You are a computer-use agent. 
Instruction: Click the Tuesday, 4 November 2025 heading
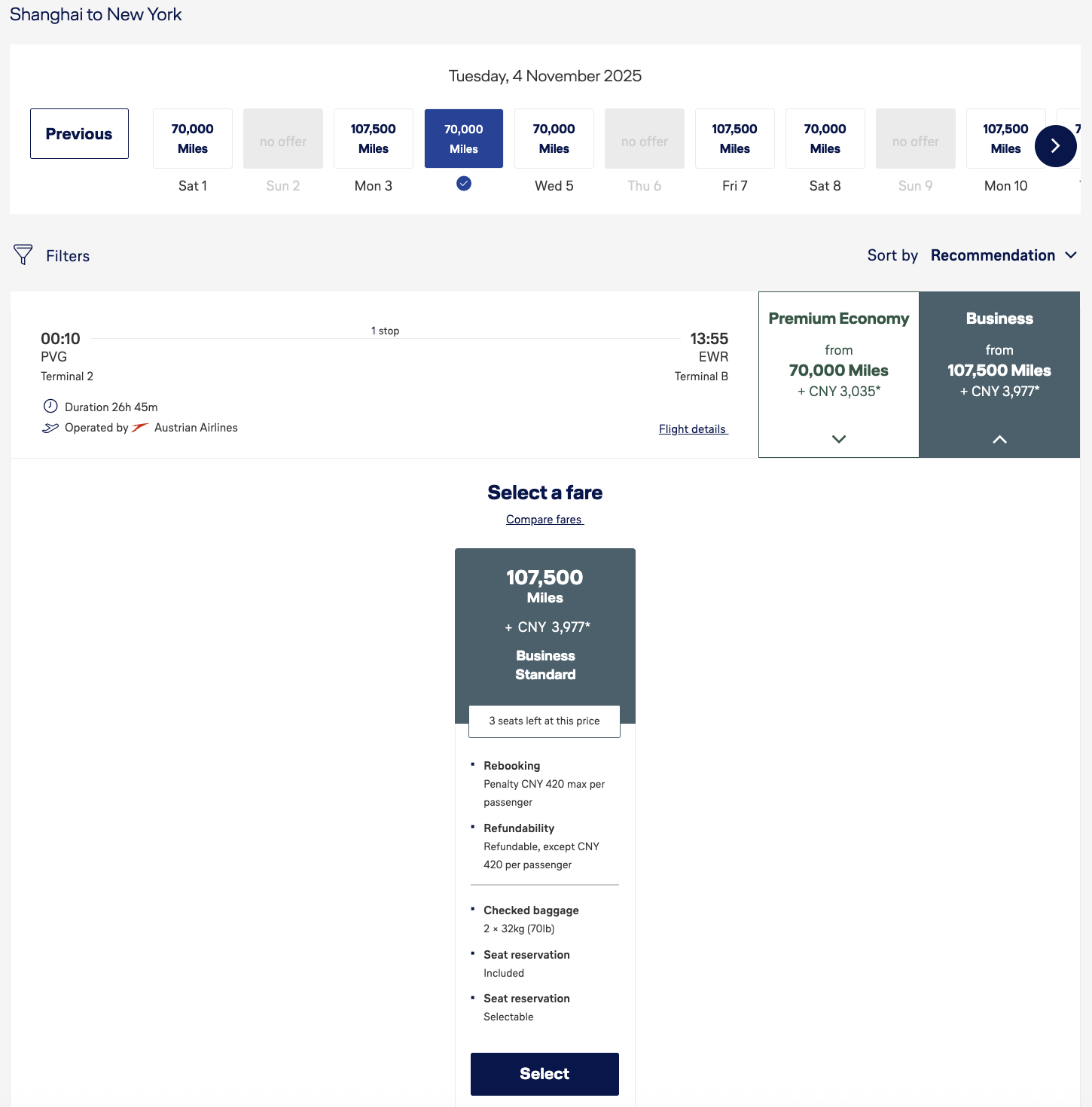click(x=545, y=76)
